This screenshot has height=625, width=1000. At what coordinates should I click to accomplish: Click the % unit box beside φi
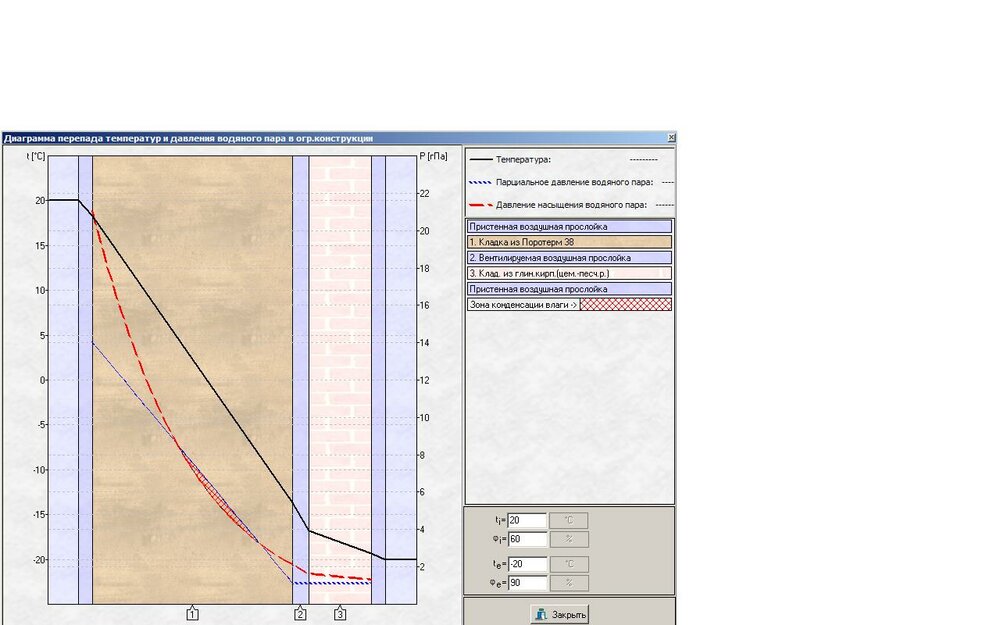coord(569,539)
